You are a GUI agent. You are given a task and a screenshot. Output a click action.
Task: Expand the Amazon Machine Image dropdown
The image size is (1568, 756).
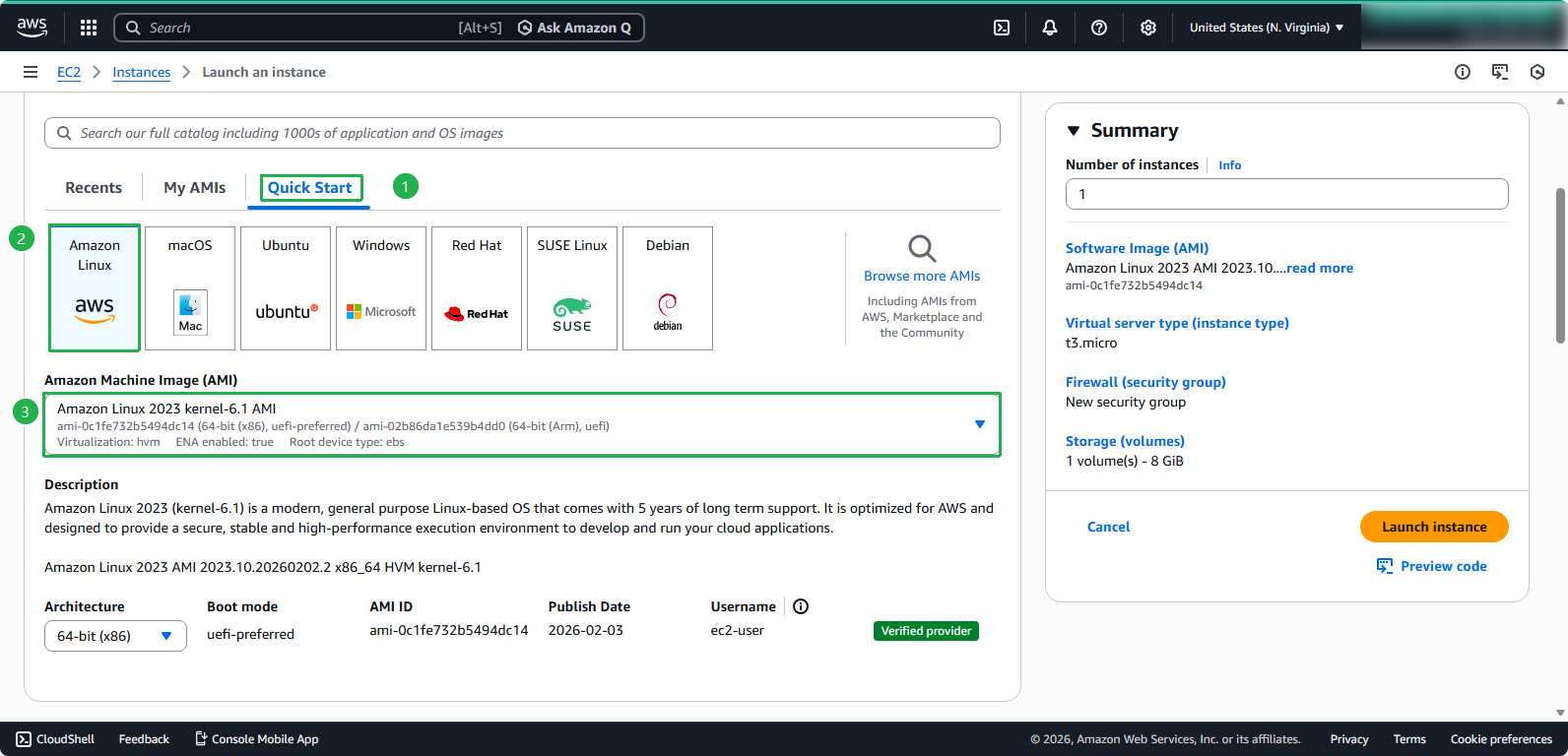pos(522,424)
